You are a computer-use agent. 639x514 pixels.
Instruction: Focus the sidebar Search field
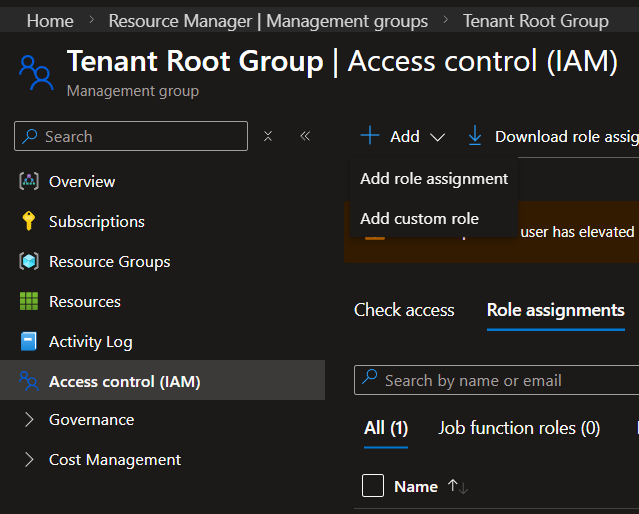click(x=131, y=136)
